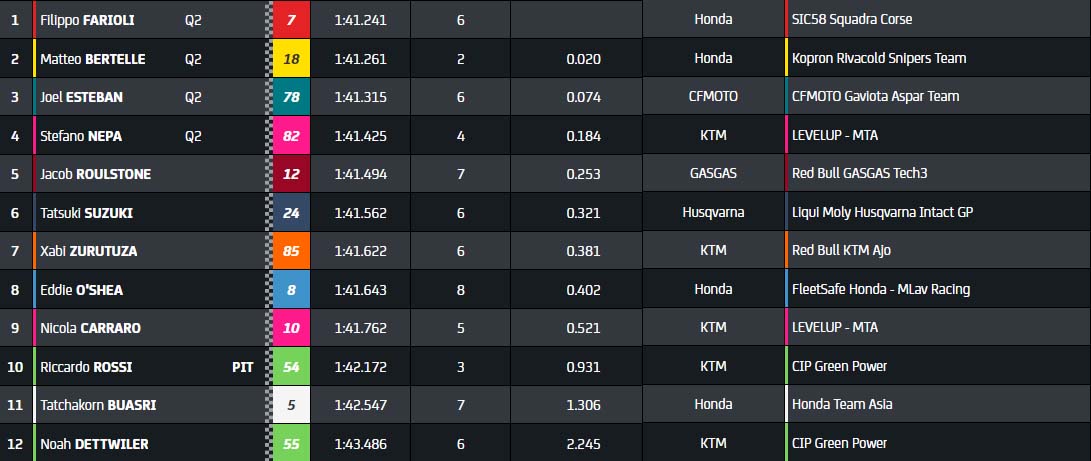Click Noah Dettwiler's lap time 1:43.486

click(360, 443)
